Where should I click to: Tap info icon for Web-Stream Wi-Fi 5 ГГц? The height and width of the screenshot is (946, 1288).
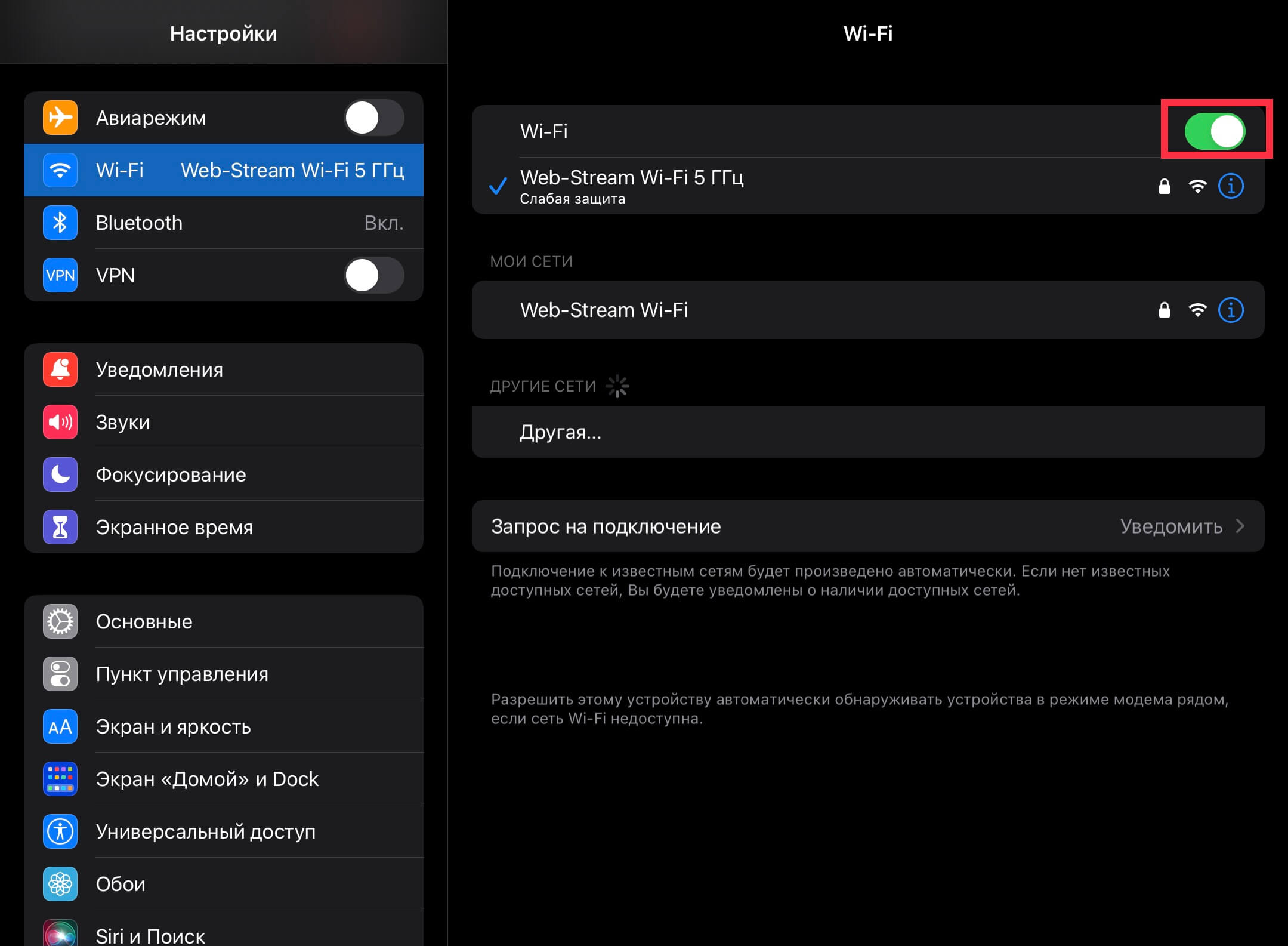click(1230, 186)
